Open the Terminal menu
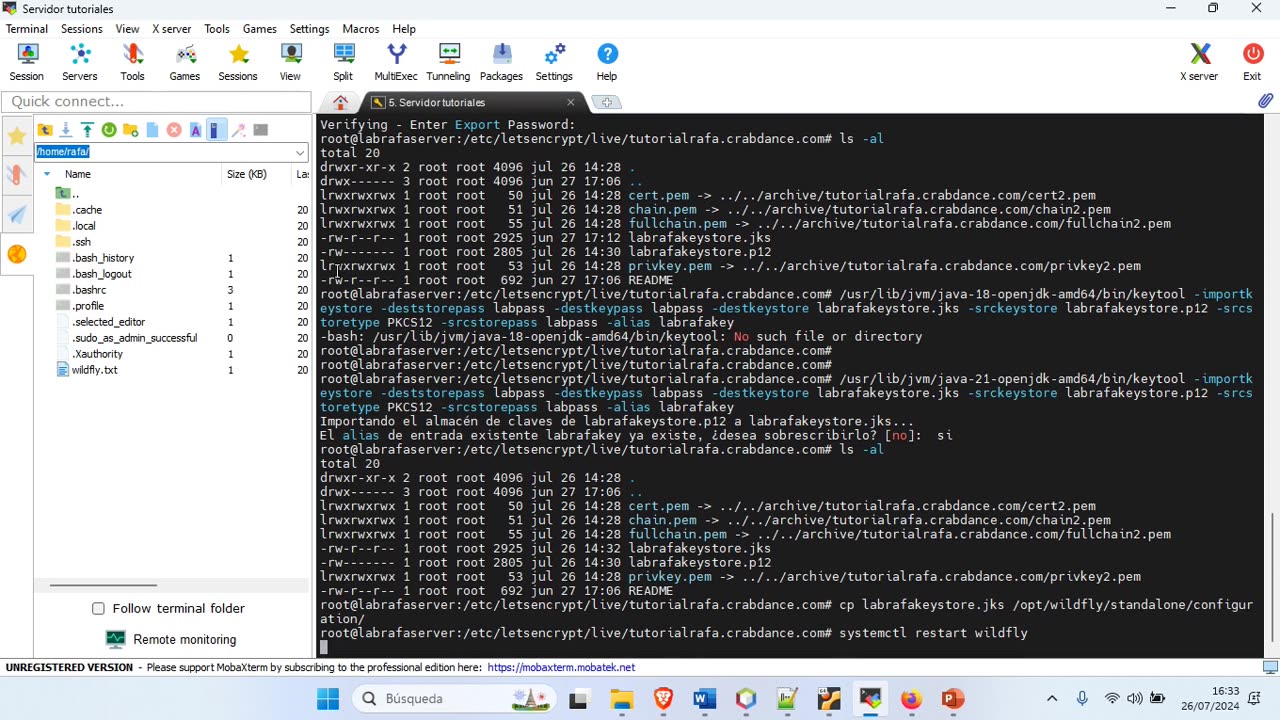Image resolution: width=1280 pixels, height=720 pixels. [x=27, y=29]
